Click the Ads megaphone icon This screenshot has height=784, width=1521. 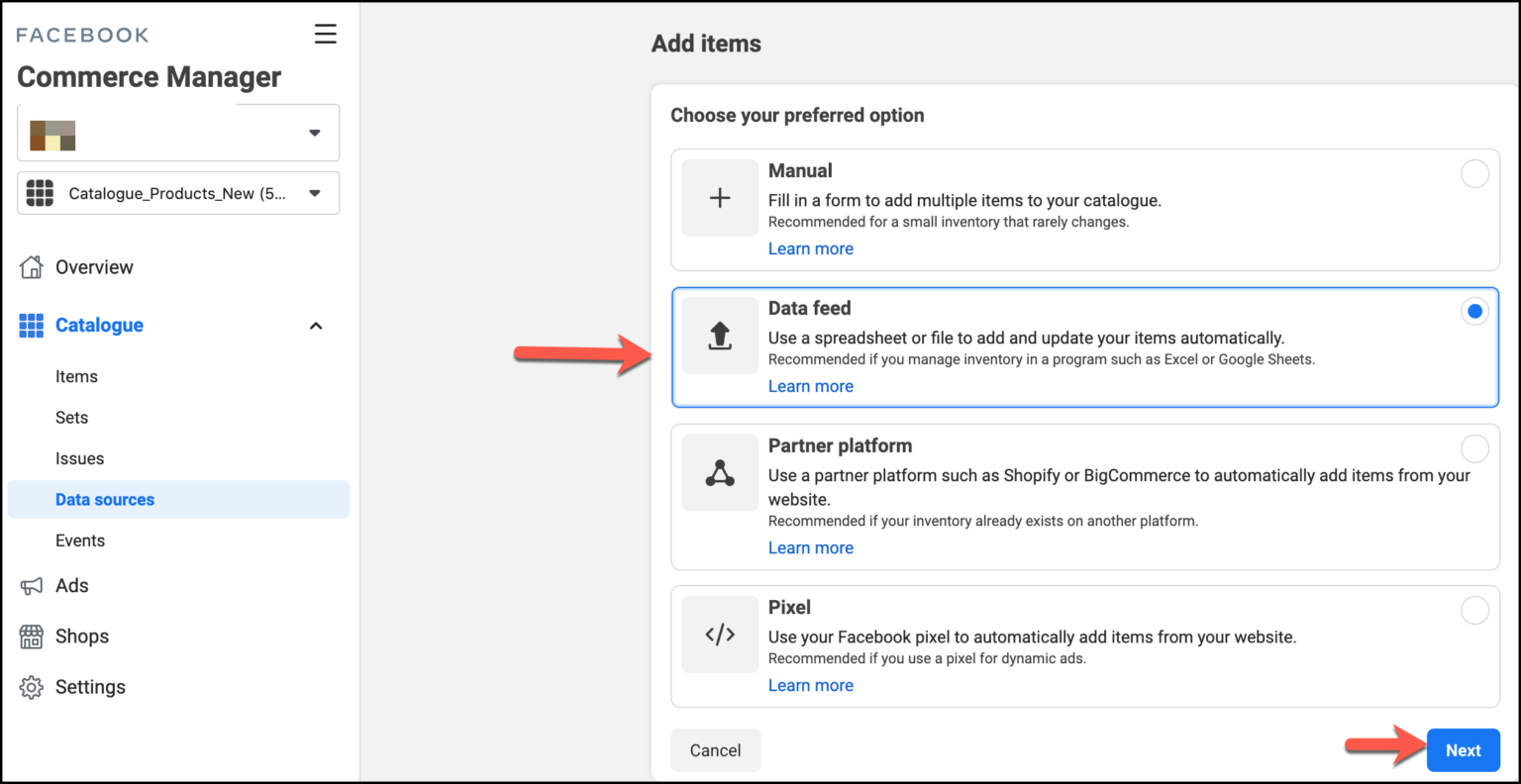31,585
